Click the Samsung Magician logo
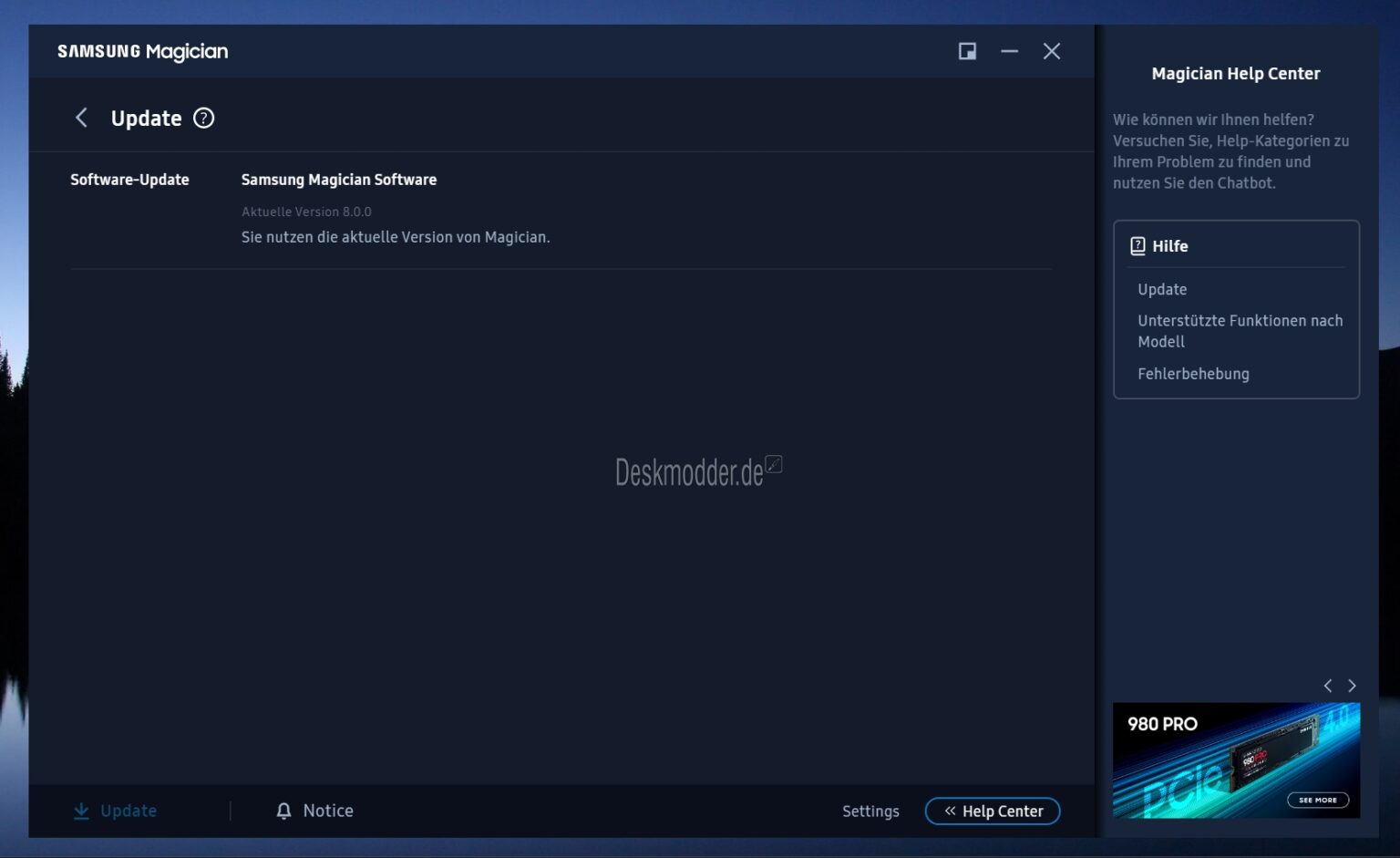Image resolution: width=1400 pixels, height=858 pixels. 142,51
